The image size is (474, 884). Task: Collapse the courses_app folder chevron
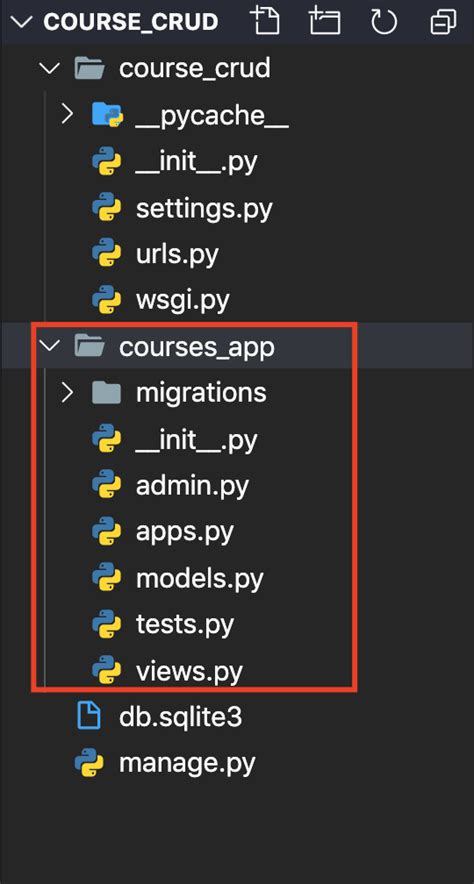[x=50, y=346]
